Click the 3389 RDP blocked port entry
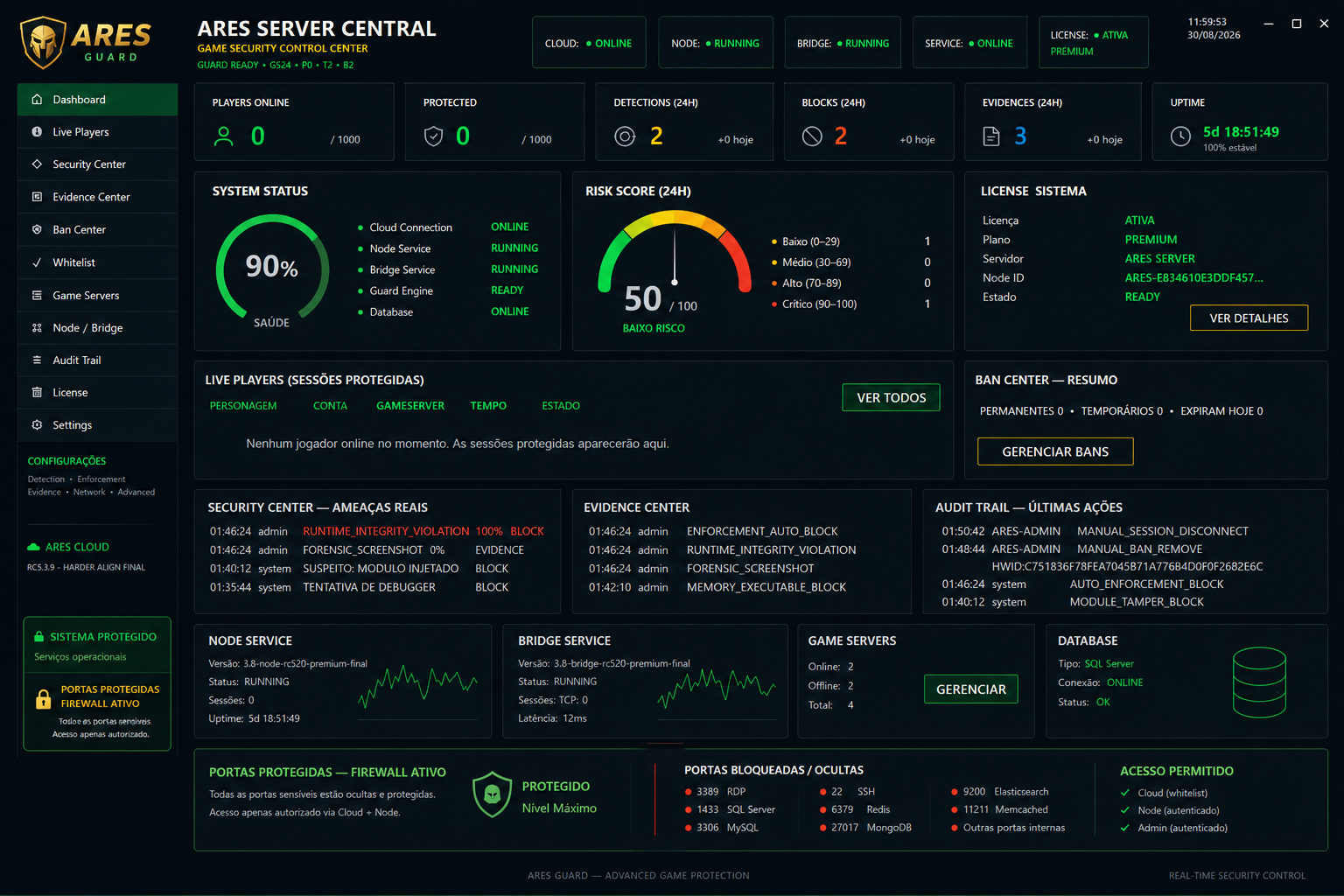 [716, 792]
